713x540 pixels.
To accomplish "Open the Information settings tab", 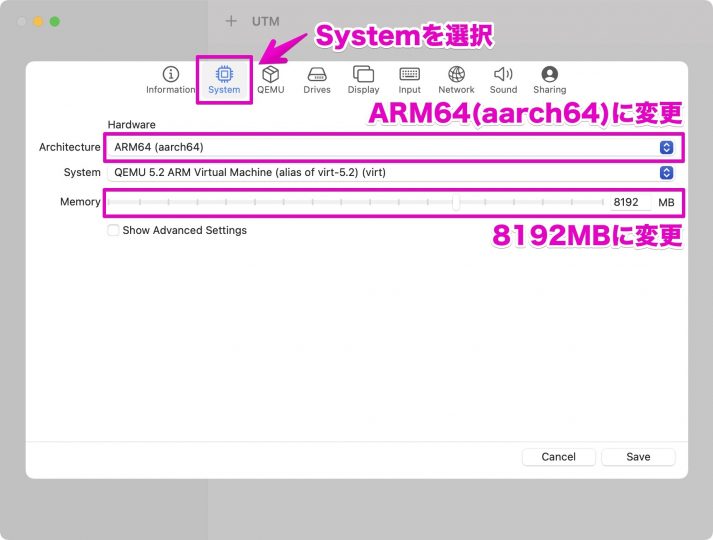I will coord(171,80).
